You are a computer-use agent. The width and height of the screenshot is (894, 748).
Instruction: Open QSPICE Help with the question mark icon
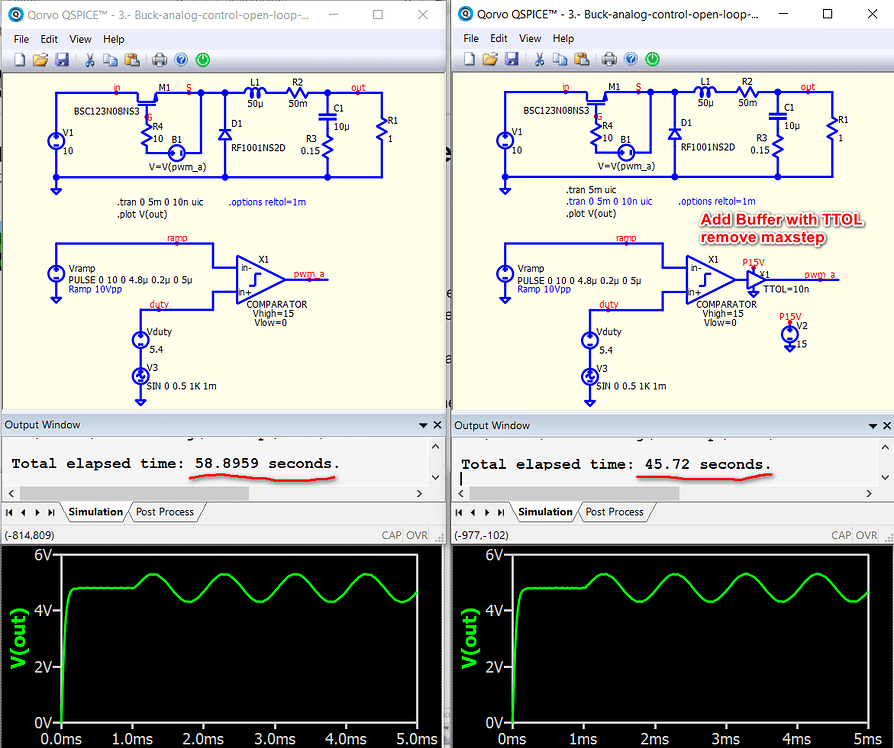[x=181, y=59]
